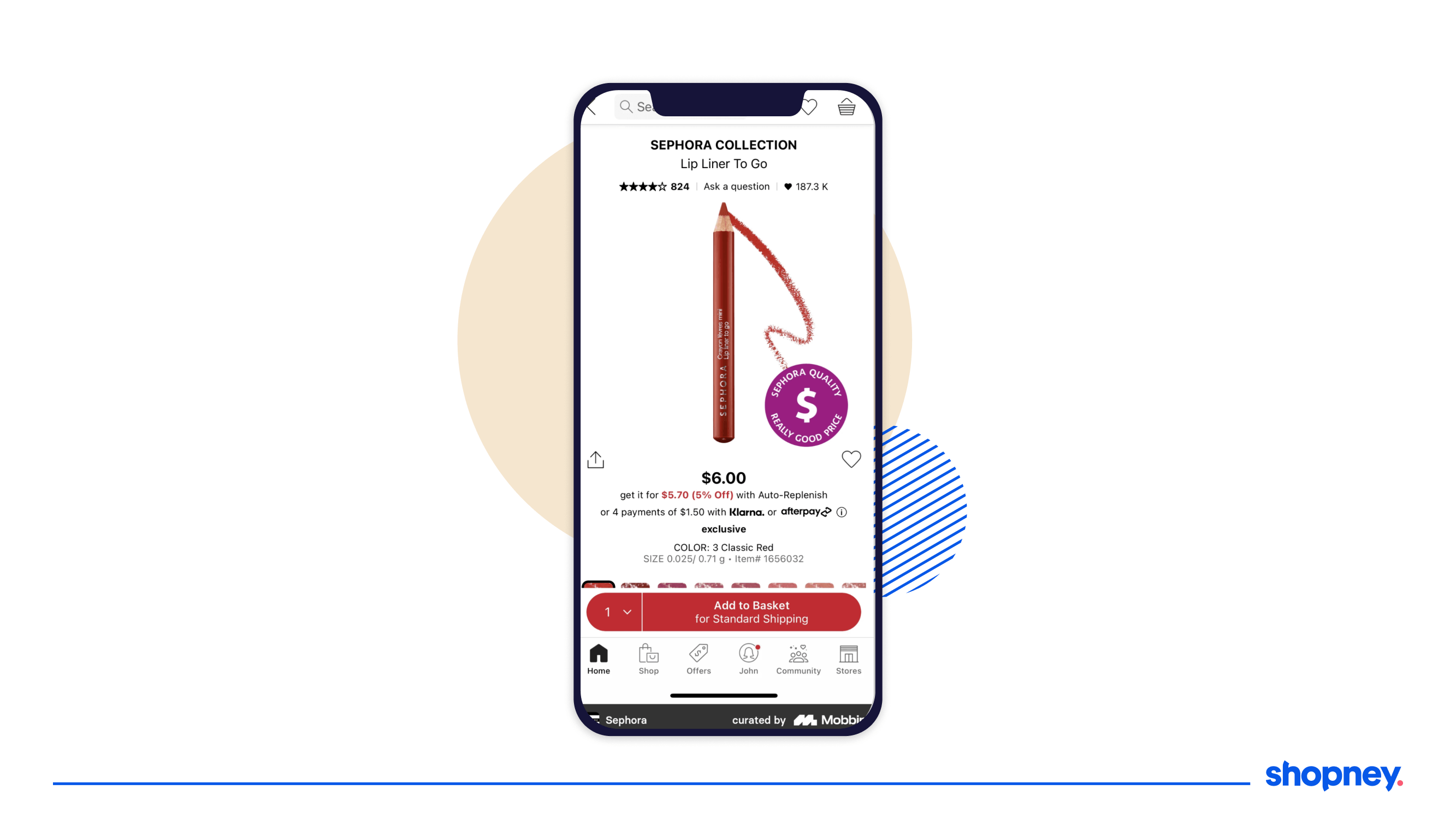Viewport: 1456px width, 819px height.
Task: Expand Klarna payment options info
Action: (x=843, y=512)
